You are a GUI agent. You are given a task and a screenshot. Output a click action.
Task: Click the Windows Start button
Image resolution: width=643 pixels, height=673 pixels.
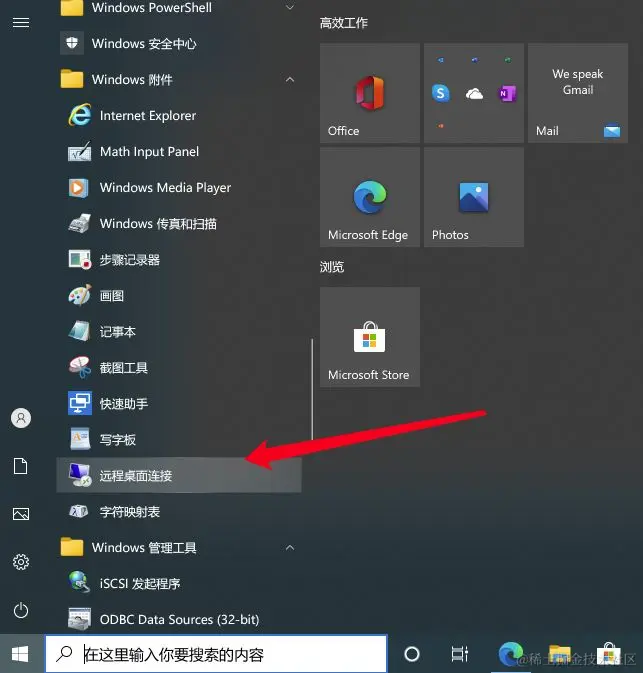click(21, 654)
